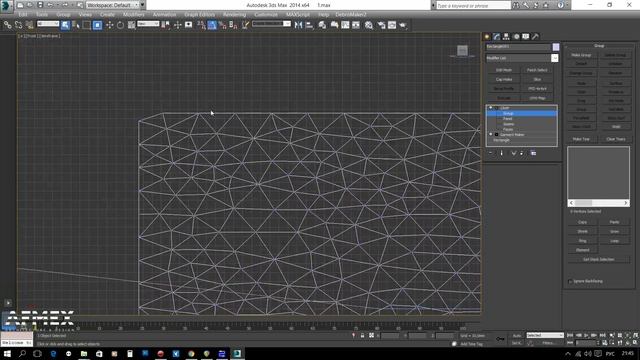The width and height of the screenshot is (640, 360).
Task: Toggle Window/Crossing selection mode
Action: click(x=97, y=25)
